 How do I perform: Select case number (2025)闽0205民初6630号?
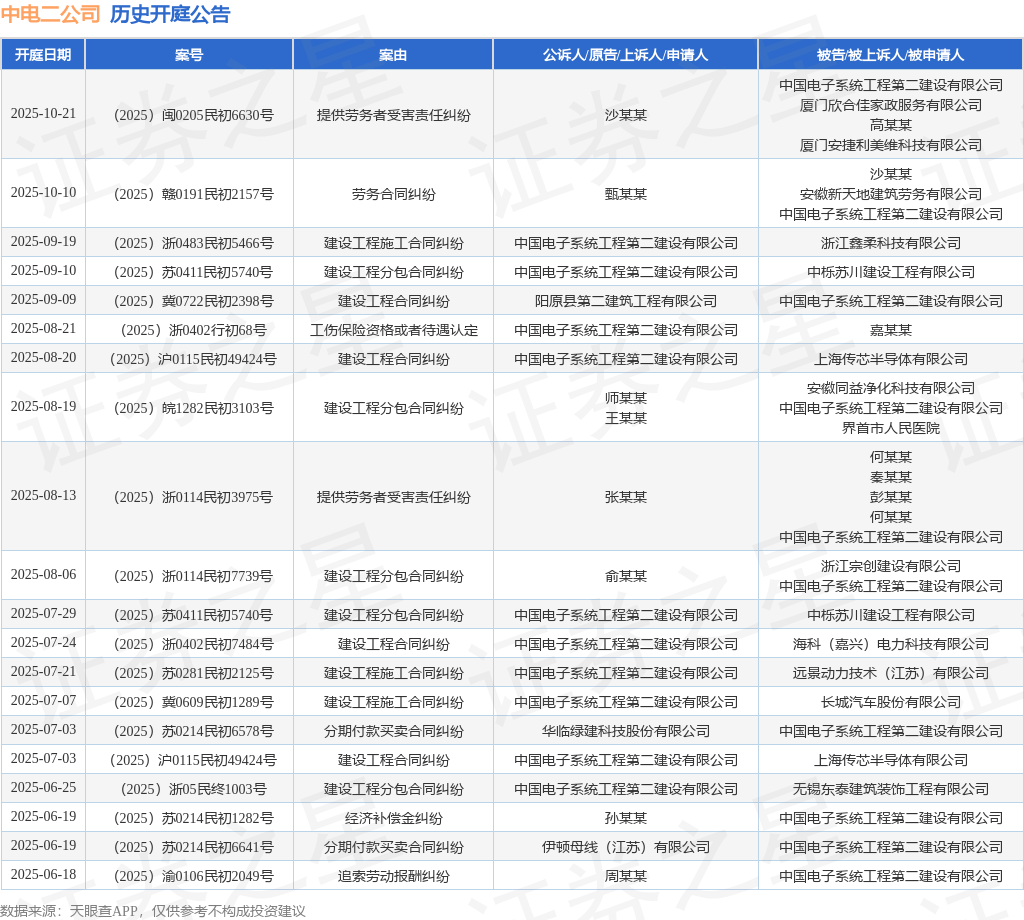pyautogui.click(x=193, y=115)
